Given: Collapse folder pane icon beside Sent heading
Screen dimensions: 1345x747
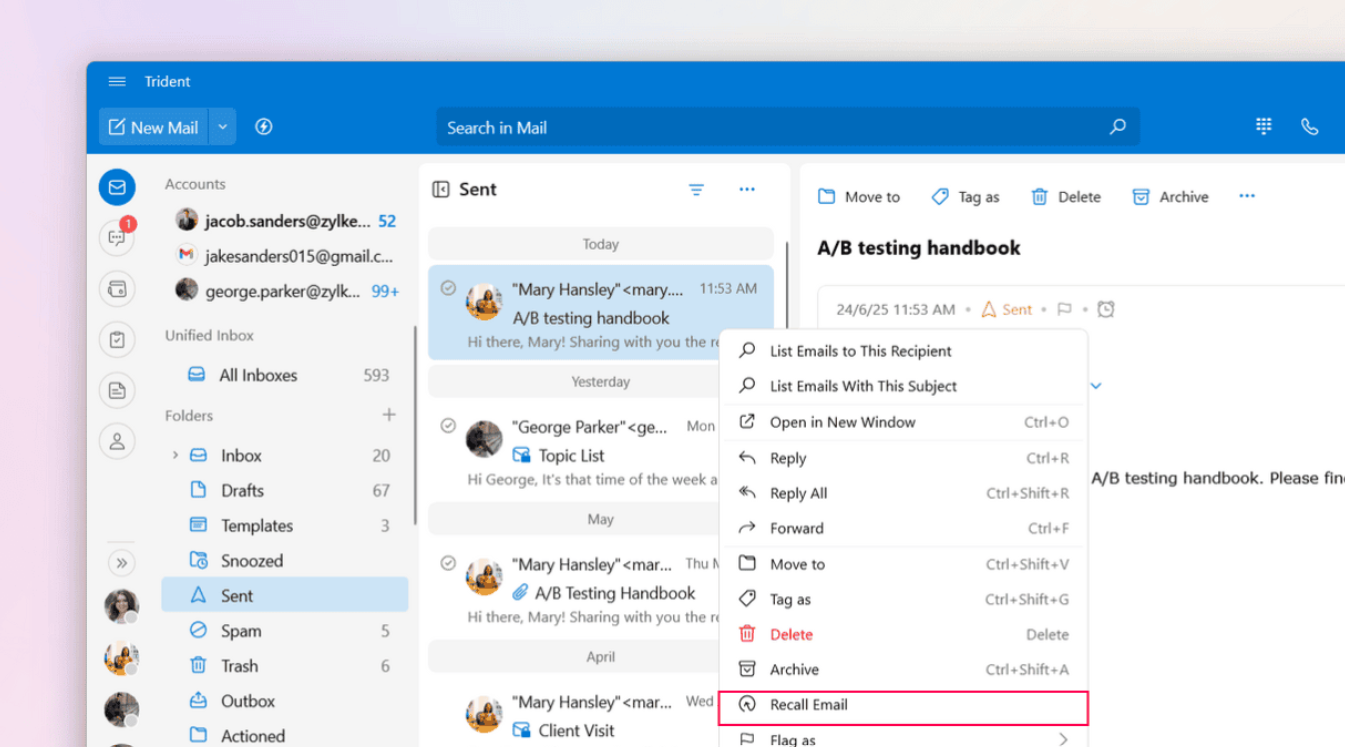Looking at the screenshot, I should coord(440,189).
